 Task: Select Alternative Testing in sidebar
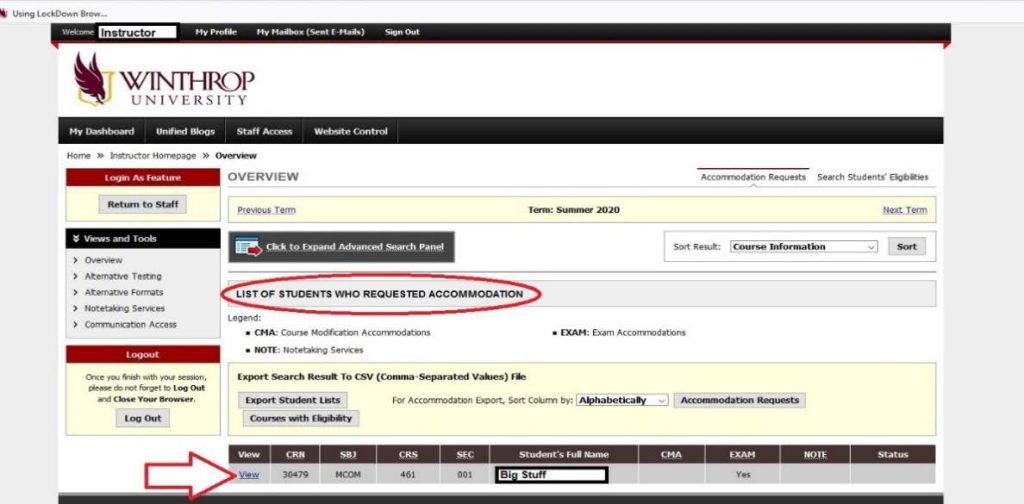pyautogui.click(x=123, y=276)
